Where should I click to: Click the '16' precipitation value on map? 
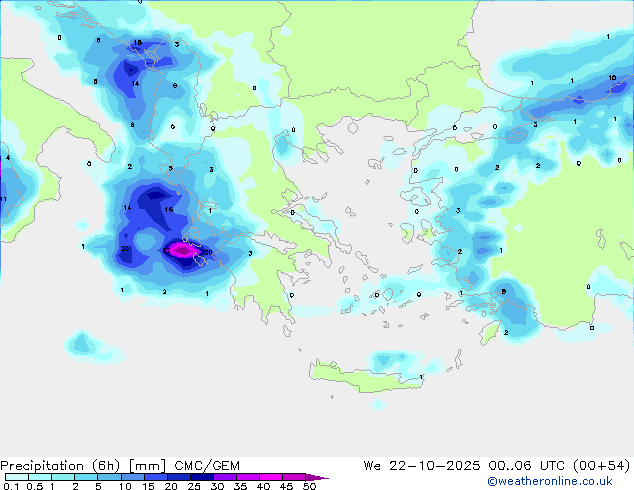coord(169,209)
